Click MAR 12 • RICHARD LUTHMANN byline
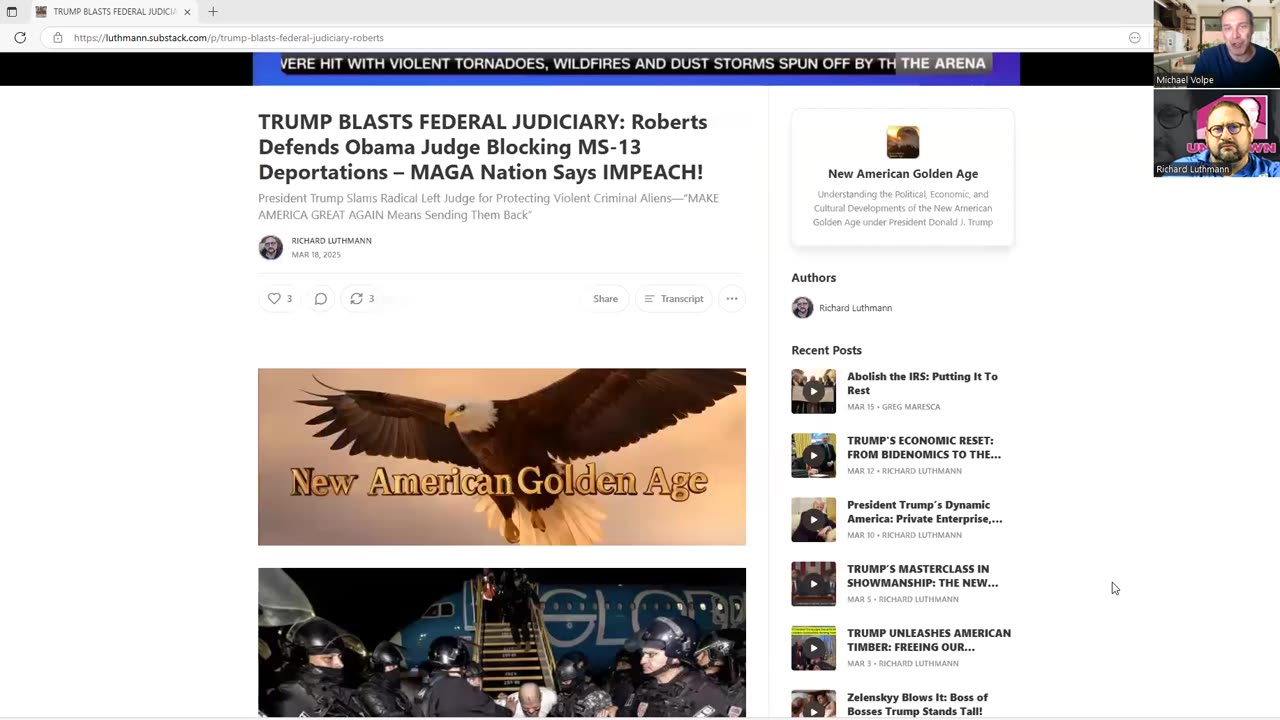Viewport: 1280px width, 720px height. pos(904,471)
